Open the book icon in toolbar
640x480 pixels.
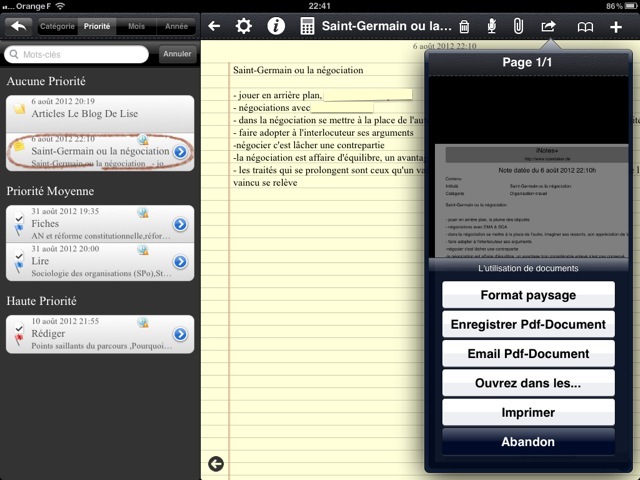tap(586, 26)
